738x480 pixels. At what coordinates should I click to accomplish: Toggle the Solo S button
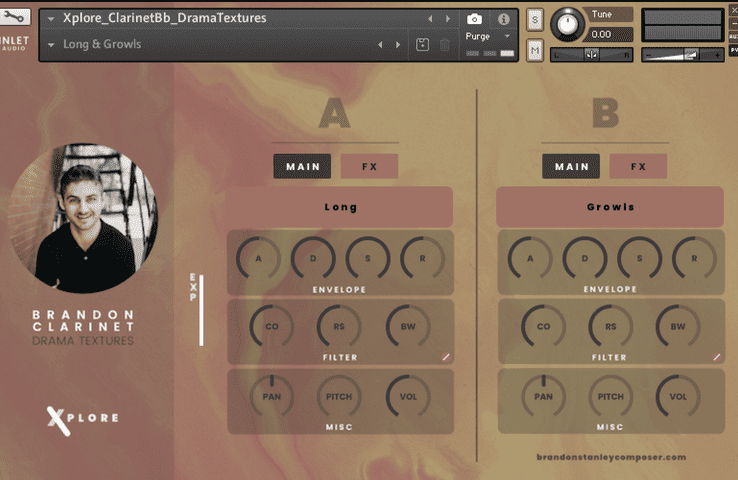click(535, 19)
